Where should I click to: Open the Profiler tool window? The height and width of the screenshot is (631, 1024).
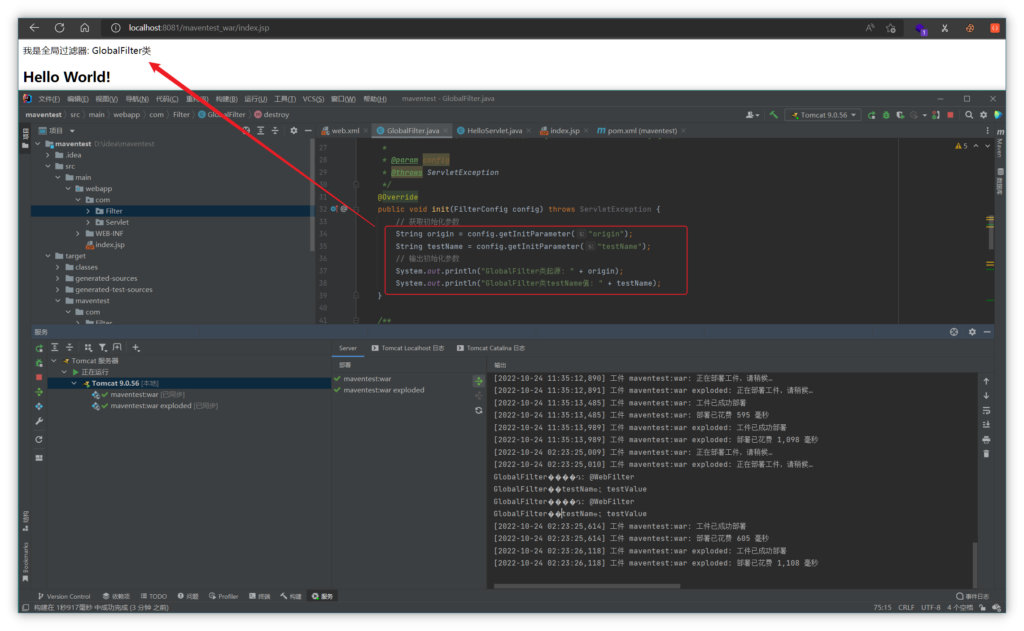[x=223, y=596]
